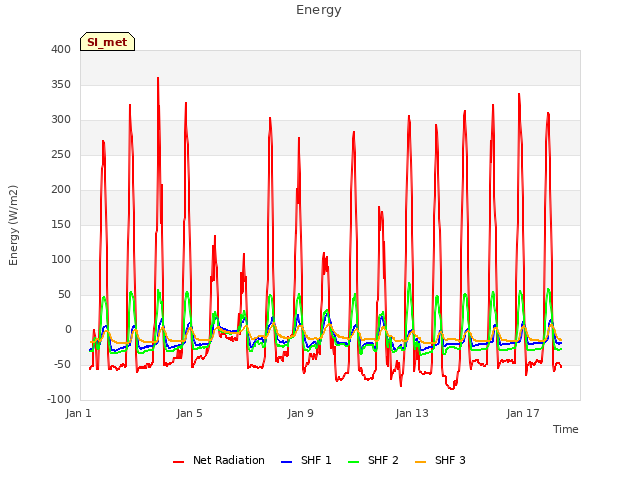Click the Jan 17 x-axis label
This screenshot has width=640, height=480.
tap(523, 413)
